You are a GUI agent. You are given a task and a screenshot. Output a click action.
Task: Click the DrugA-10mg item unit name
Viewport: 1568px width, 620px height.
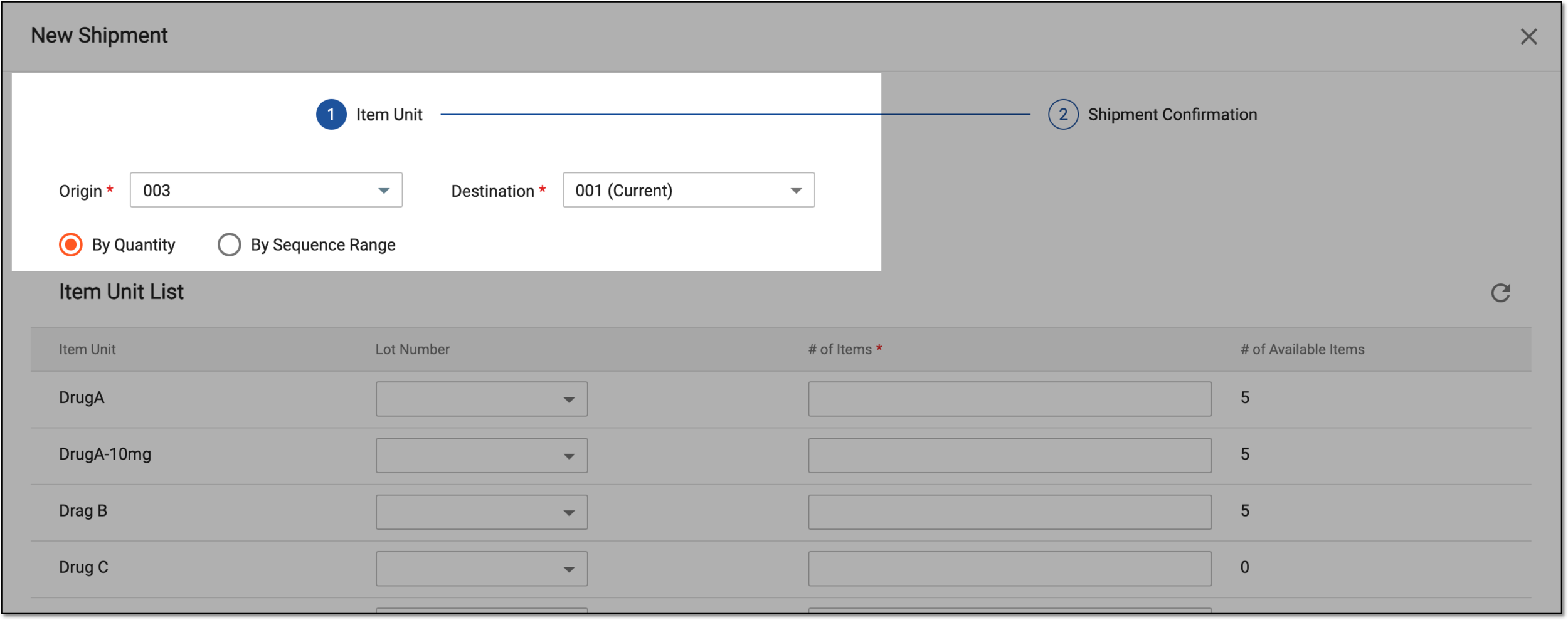(x=105, y=454)
